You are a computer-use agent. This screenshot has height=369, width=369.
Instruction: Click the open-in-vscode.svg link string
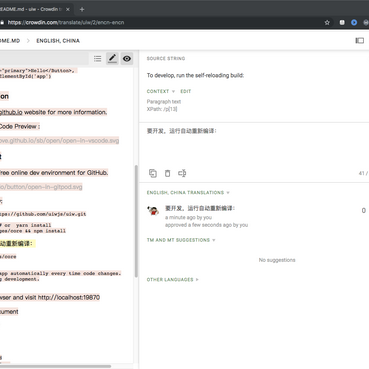coord(59,141)
